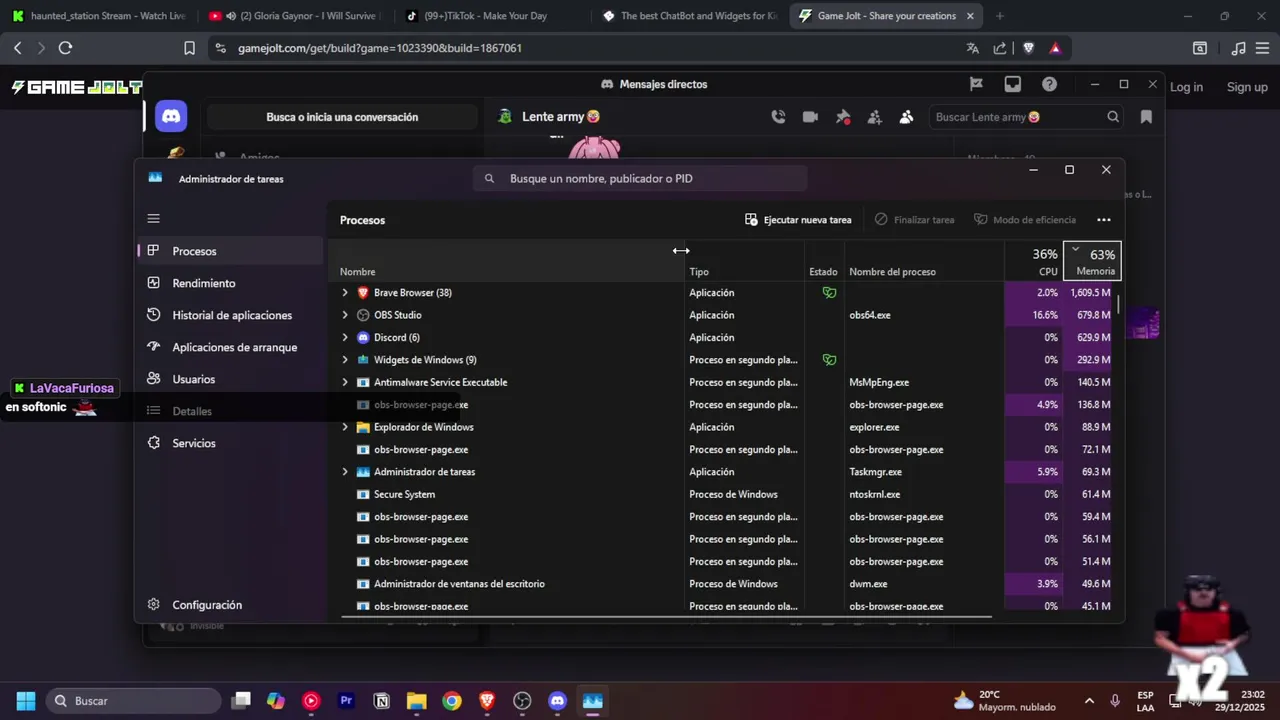Click the Brave Shields icon in address bar
The image size is (1280, 720).
pos(1028,48)
